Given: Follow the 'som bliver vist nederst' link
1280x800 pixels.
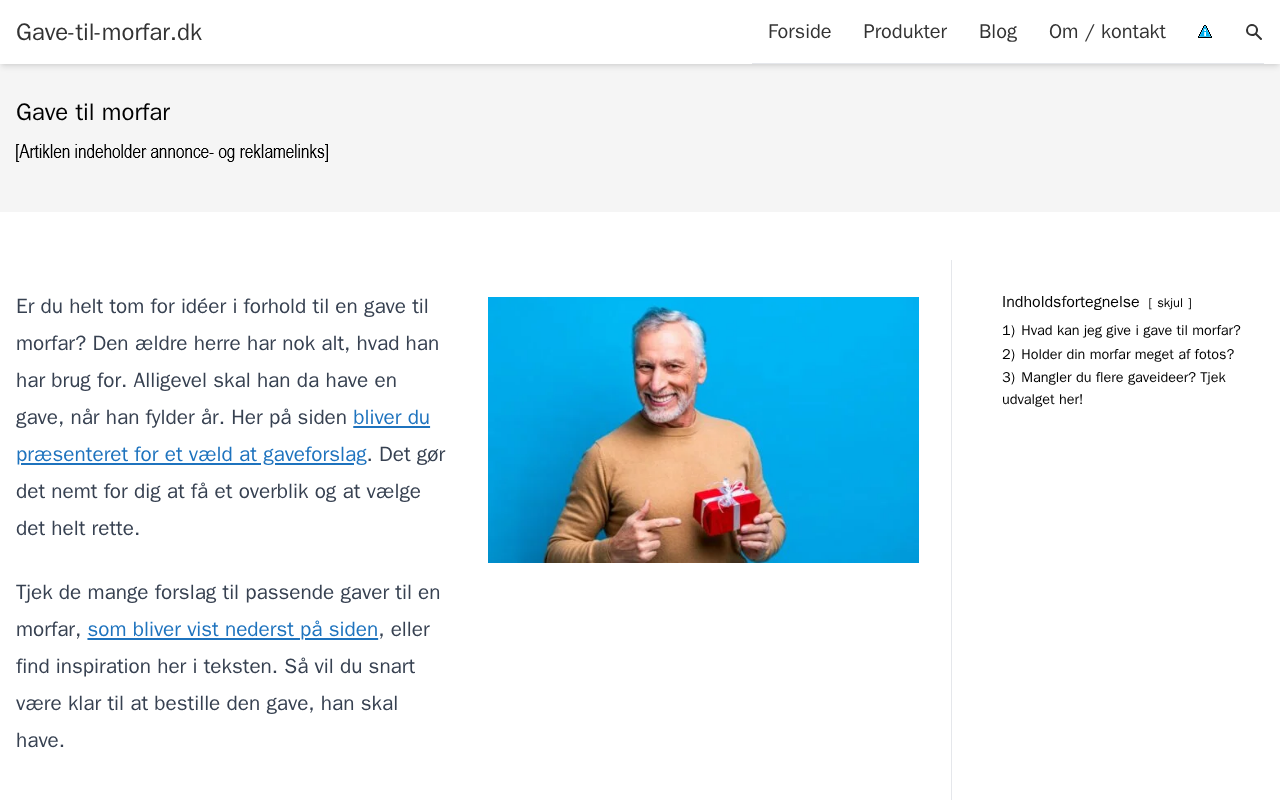Looking at the screenshot, I should (x=233, y=629).
